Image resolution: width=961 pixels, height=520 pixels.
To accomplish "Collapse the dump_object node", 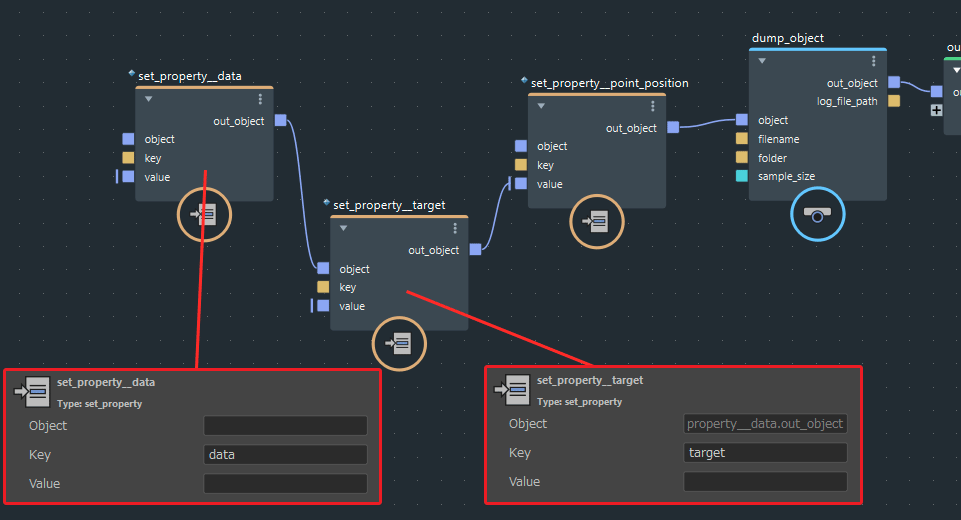I will [x=762, y=61].
